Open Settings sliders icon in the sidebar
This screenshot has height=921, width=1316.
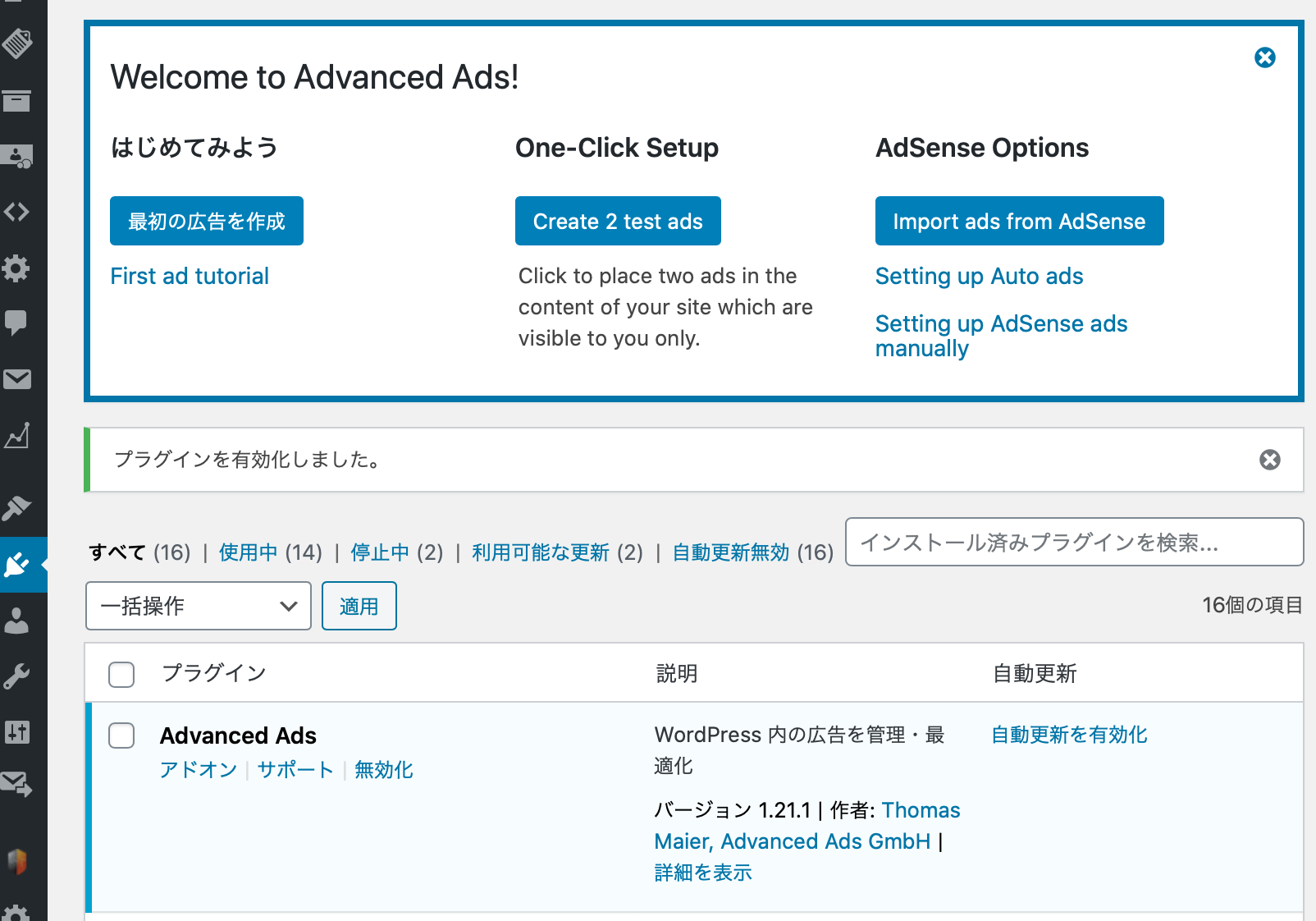[16, 731]
